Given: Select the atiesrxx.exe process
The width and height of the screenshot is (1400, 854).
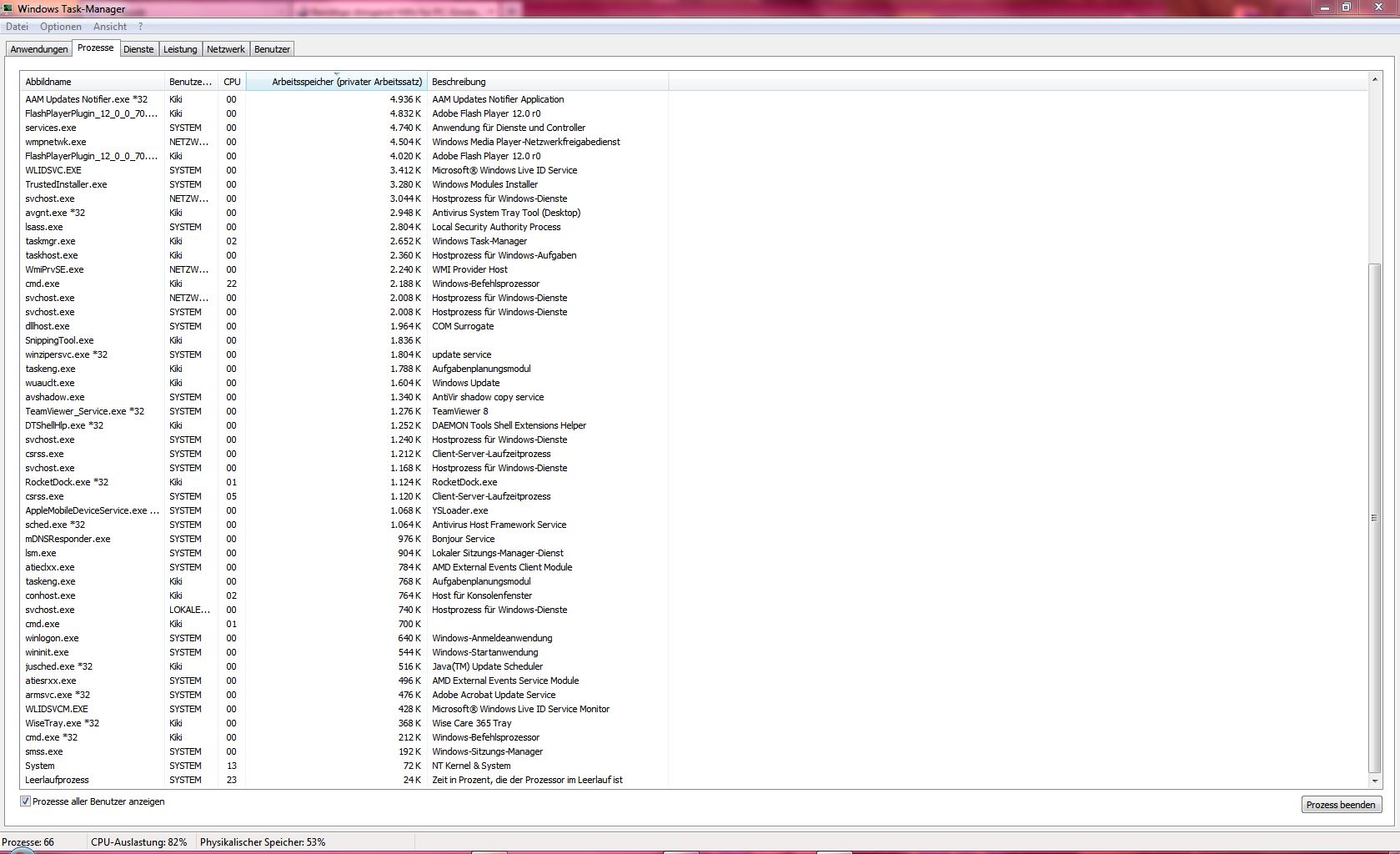Looking at the screenshot, I should pos(344,681).
